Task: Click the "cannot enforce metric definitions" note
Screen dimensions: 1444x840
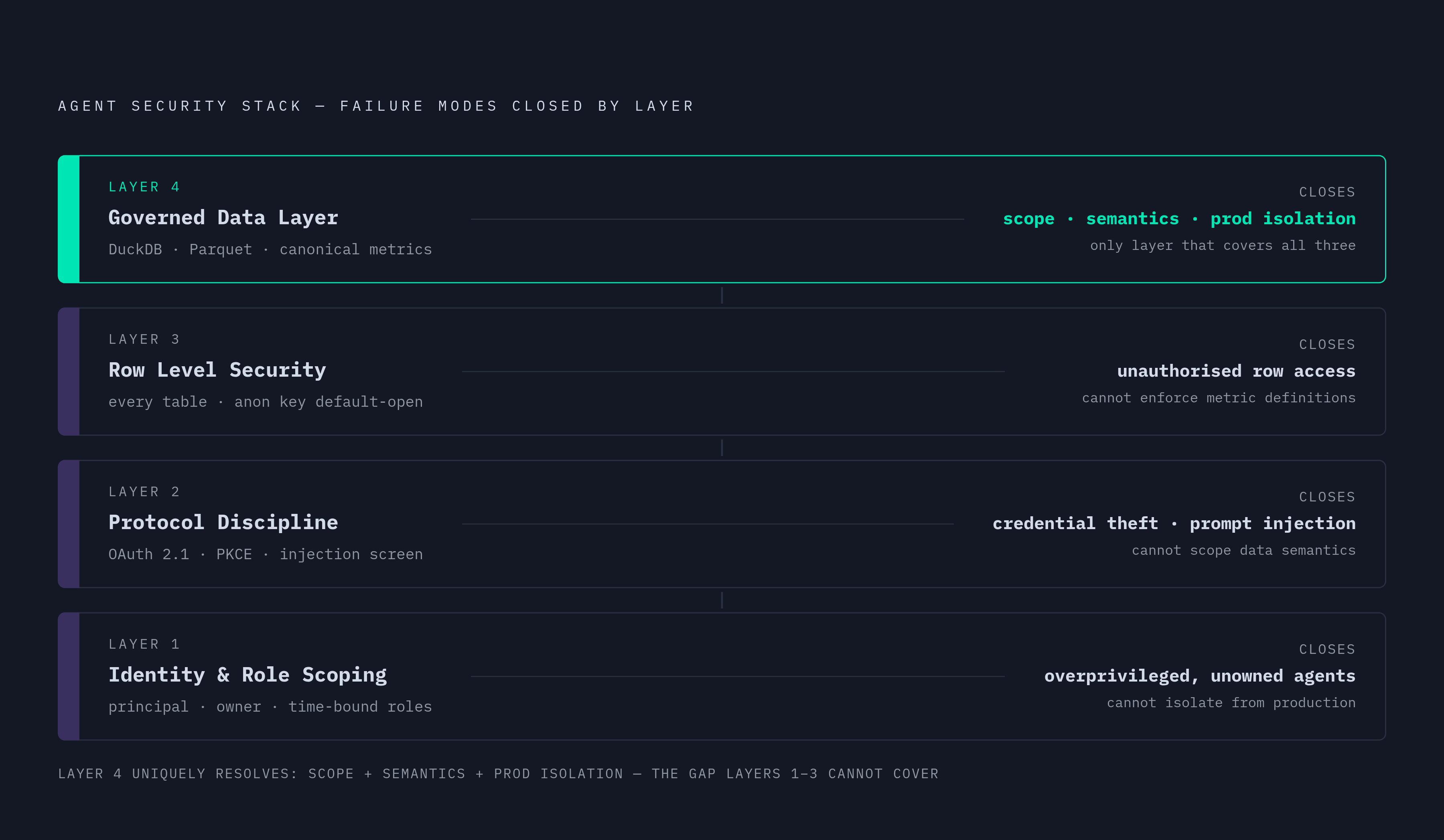Action: click(x=1219, y=398)
